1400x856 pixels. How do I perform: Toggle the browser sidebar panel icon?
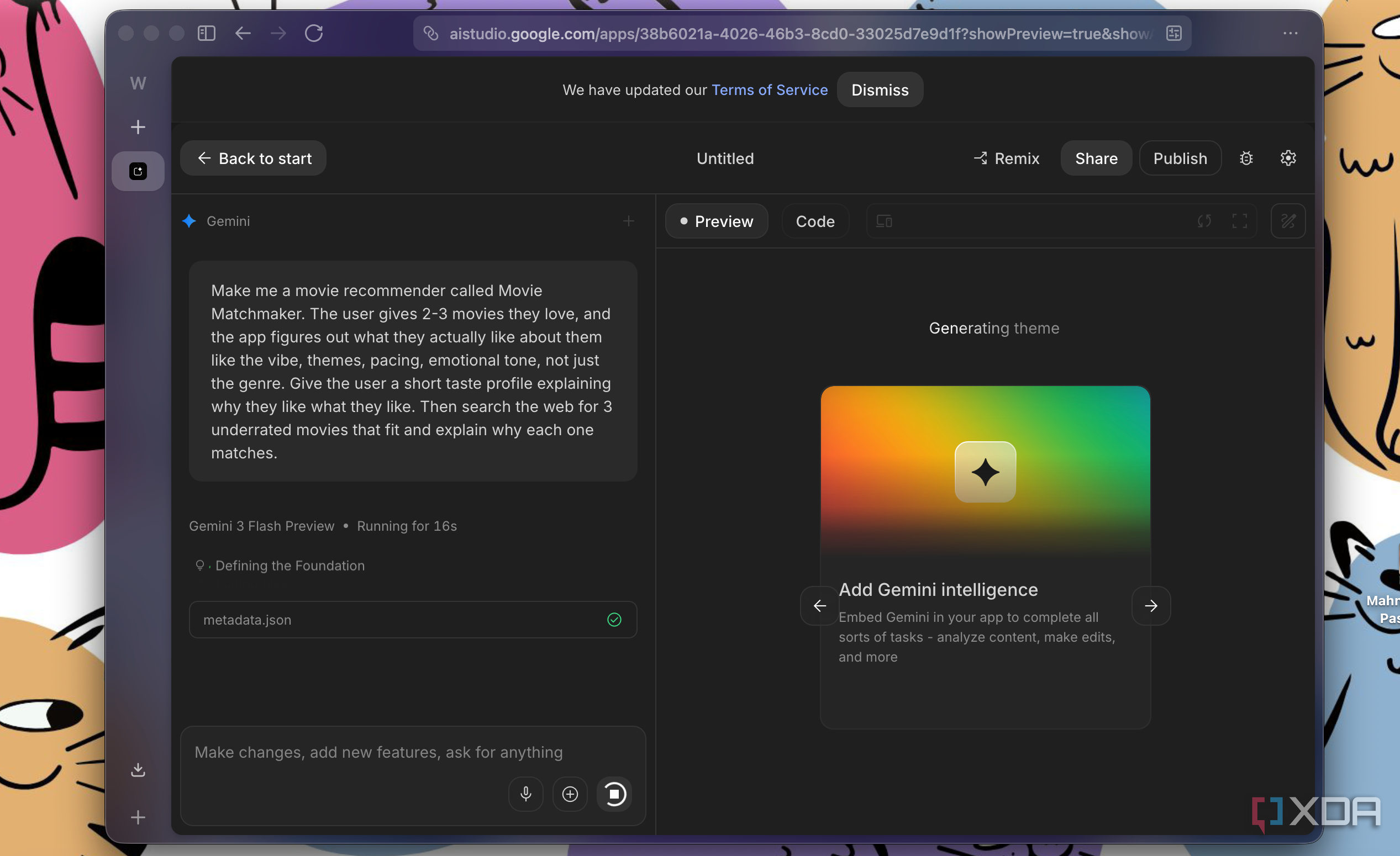[x=206, y=33]
